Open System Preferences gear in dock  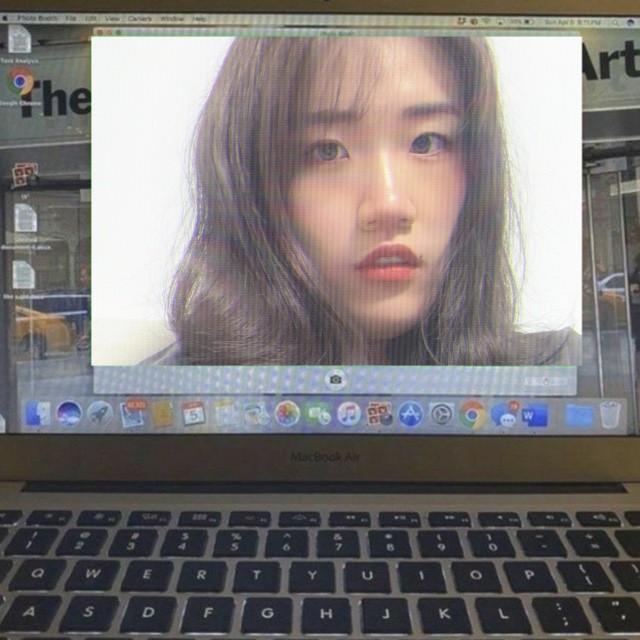click(x=441, y=413)
